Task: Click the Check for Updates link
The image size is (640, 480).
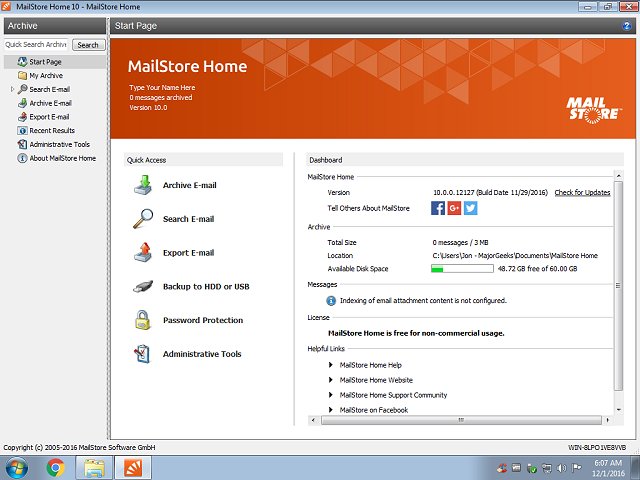Action: pos(582,192)
